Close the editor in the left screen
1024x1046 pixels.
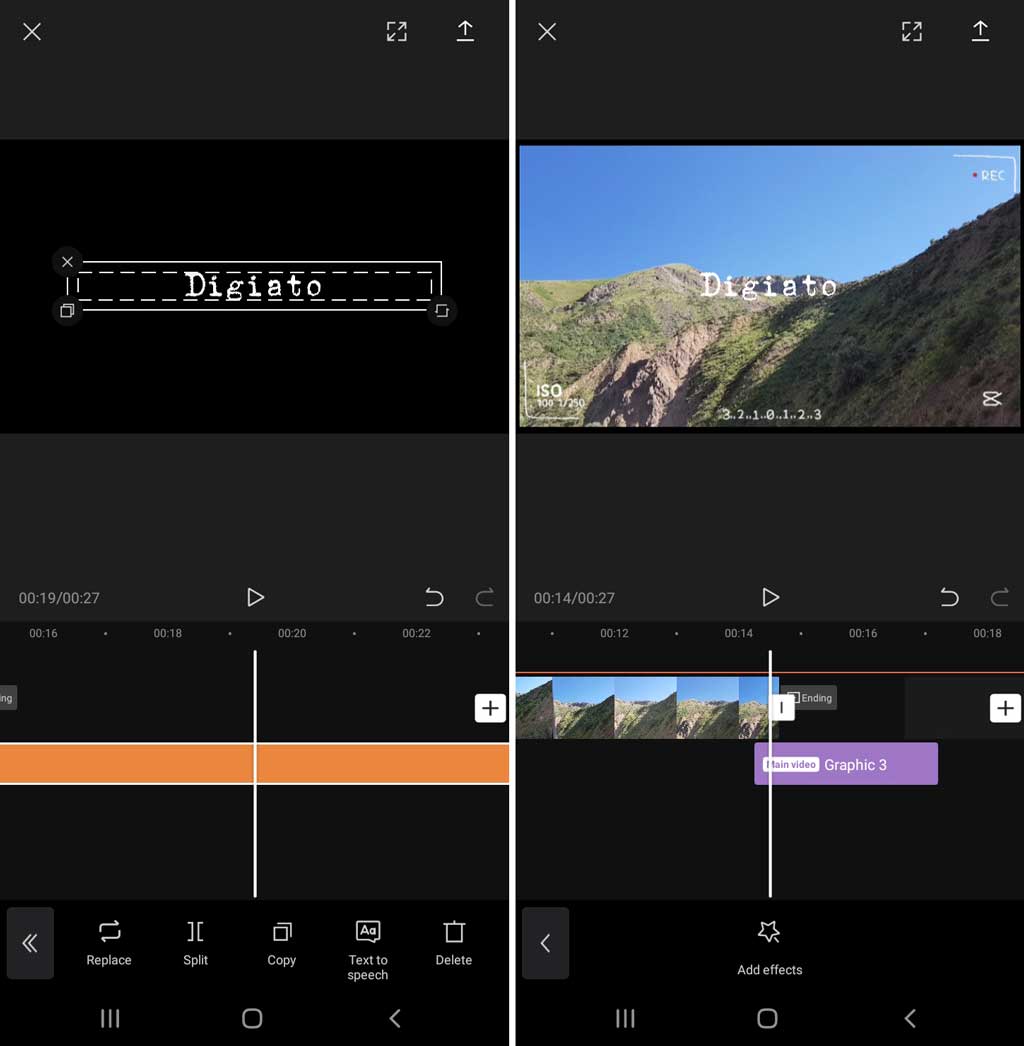pos(32,31)
